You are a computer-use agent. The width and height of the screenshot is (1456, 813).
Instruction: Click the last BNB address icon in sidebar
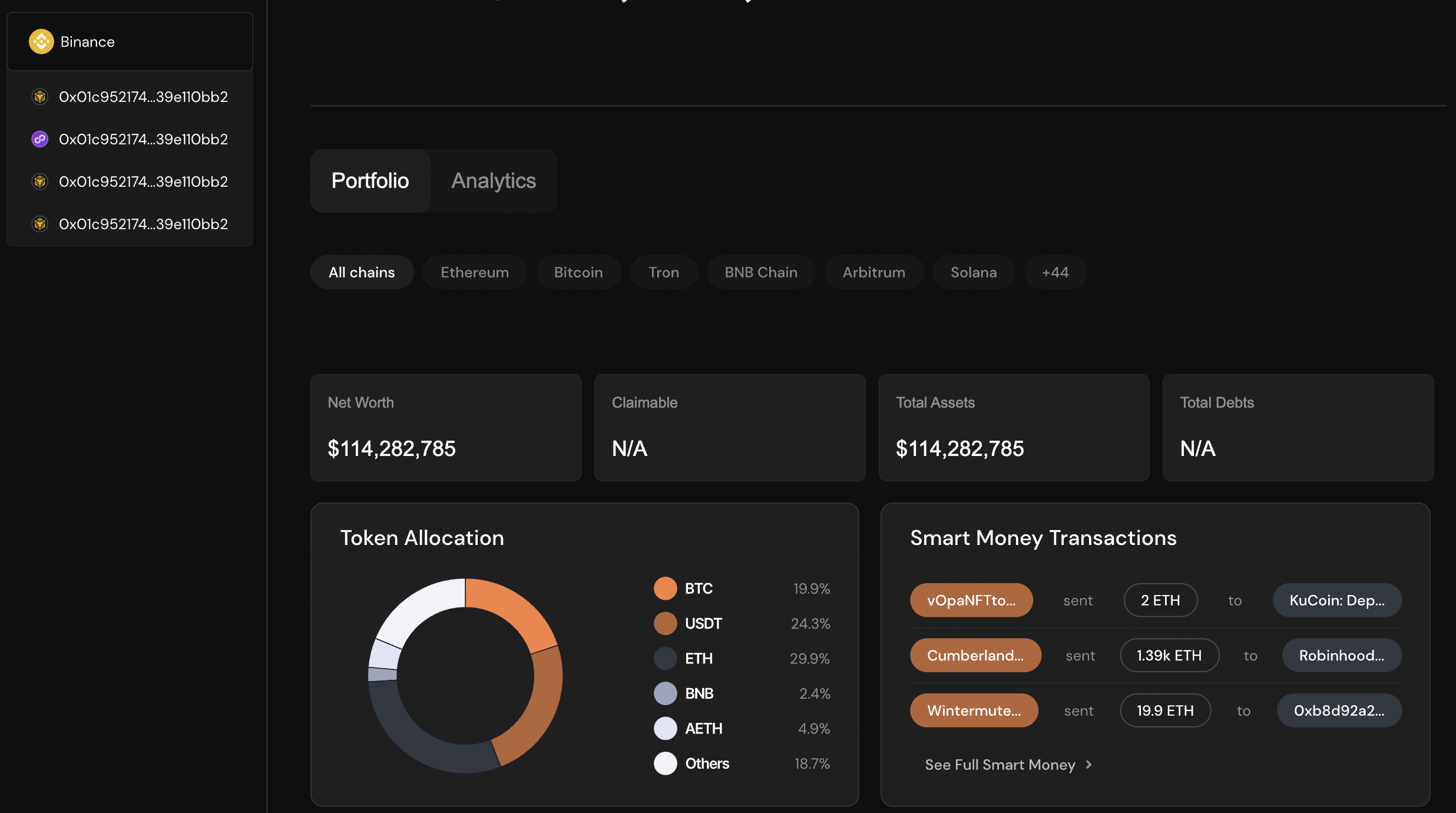[x=39, y=224]
